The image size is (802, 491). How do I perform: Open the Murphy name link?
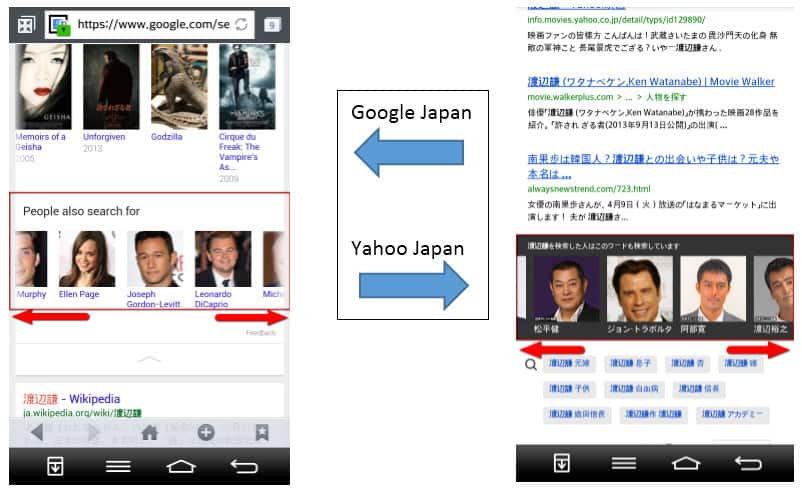pos(31,294)
